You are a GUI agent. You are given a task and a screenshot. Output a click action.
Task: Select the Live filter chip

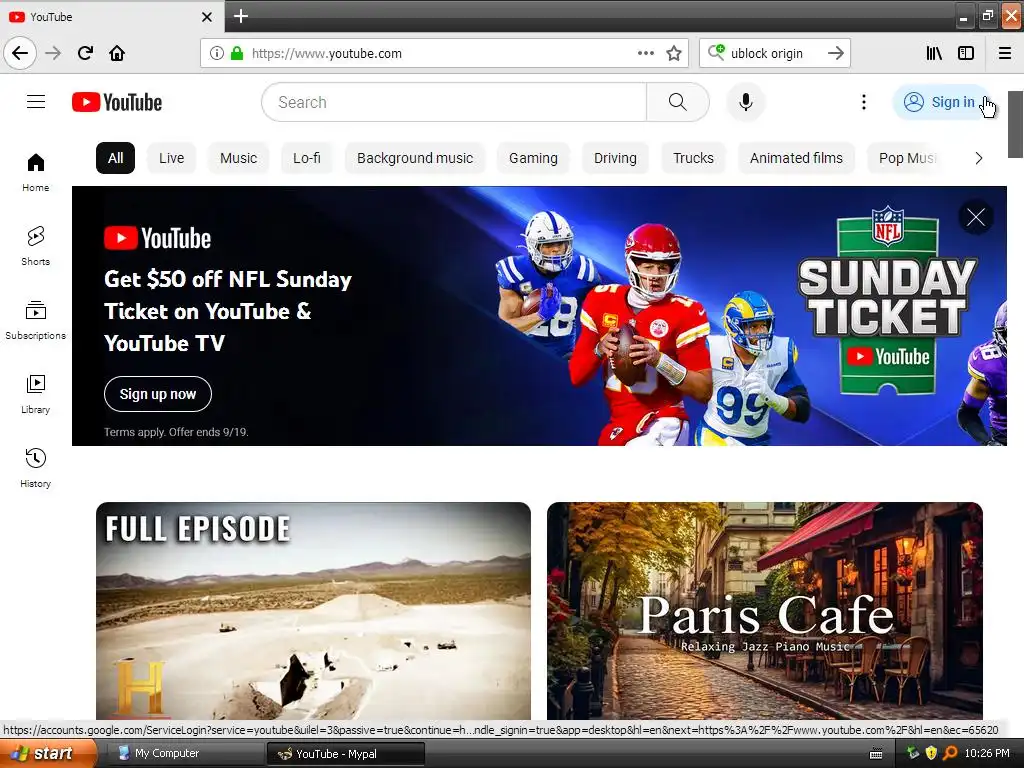coord(171,158)
